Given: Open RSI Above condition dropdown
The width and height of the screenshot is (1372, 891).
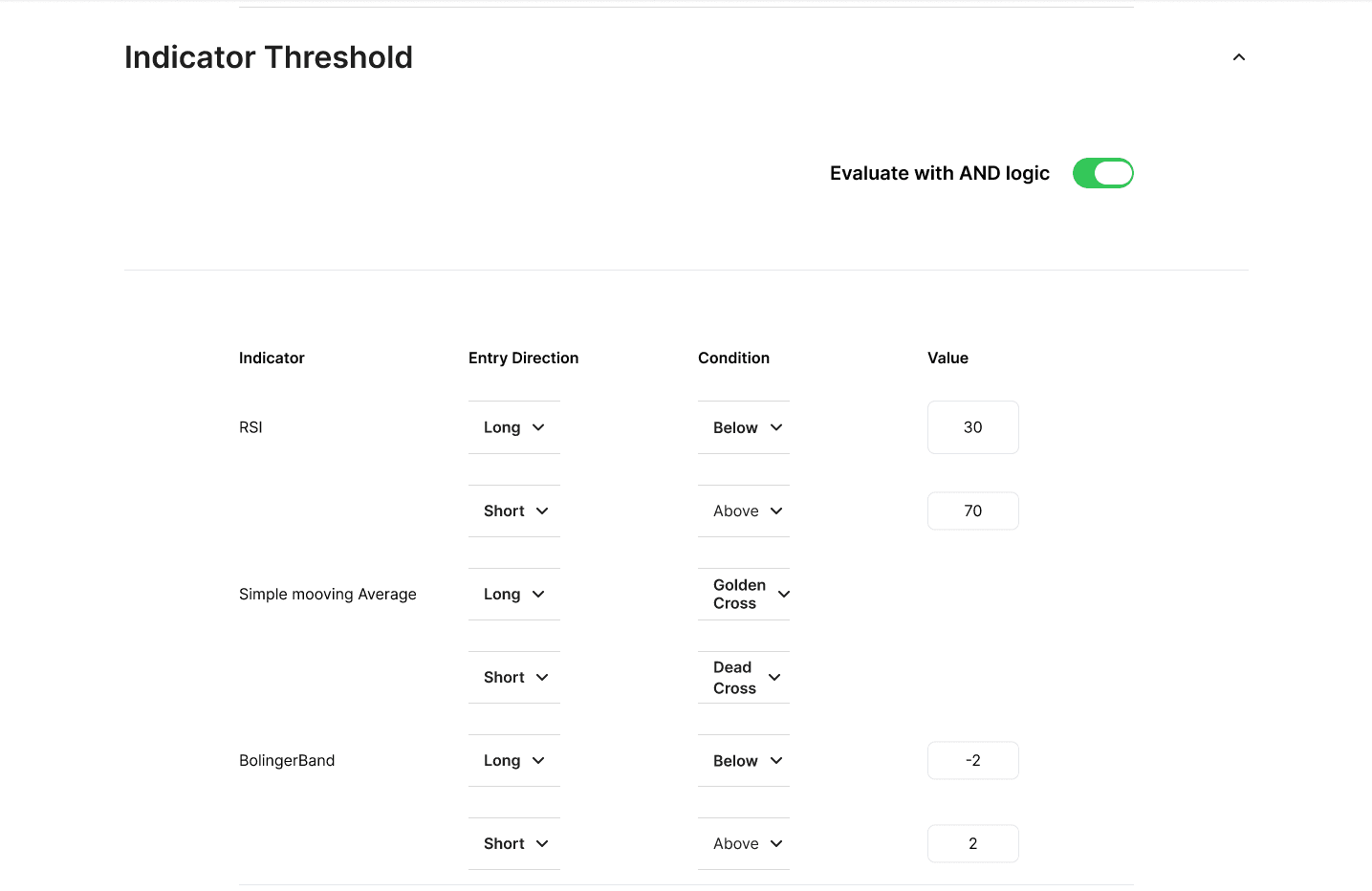Looking at the screenshot, I should coord(747,511).
